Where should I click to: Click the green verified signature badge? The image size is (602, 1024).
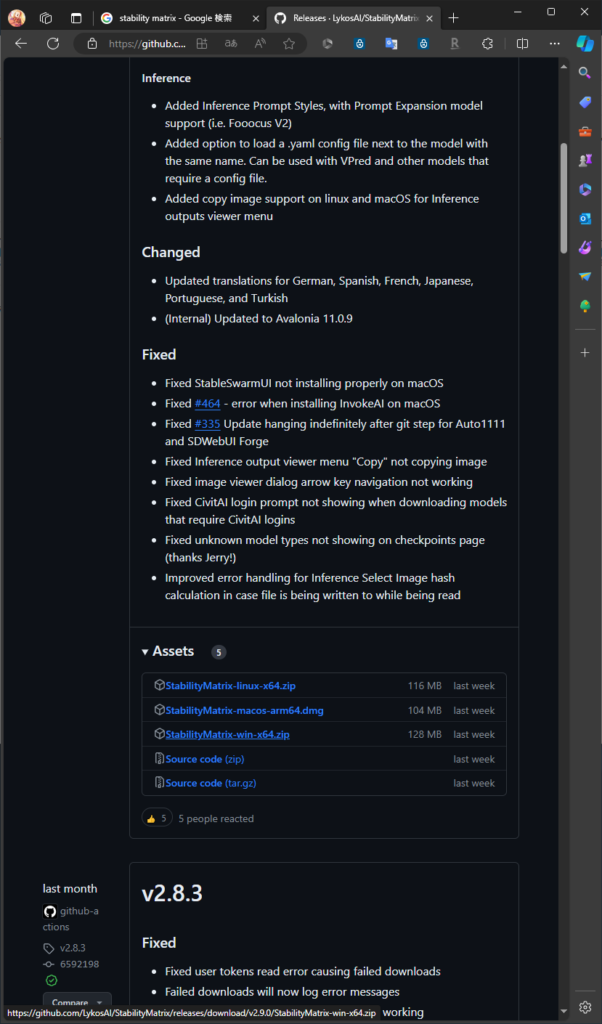(x=51, y=980)
